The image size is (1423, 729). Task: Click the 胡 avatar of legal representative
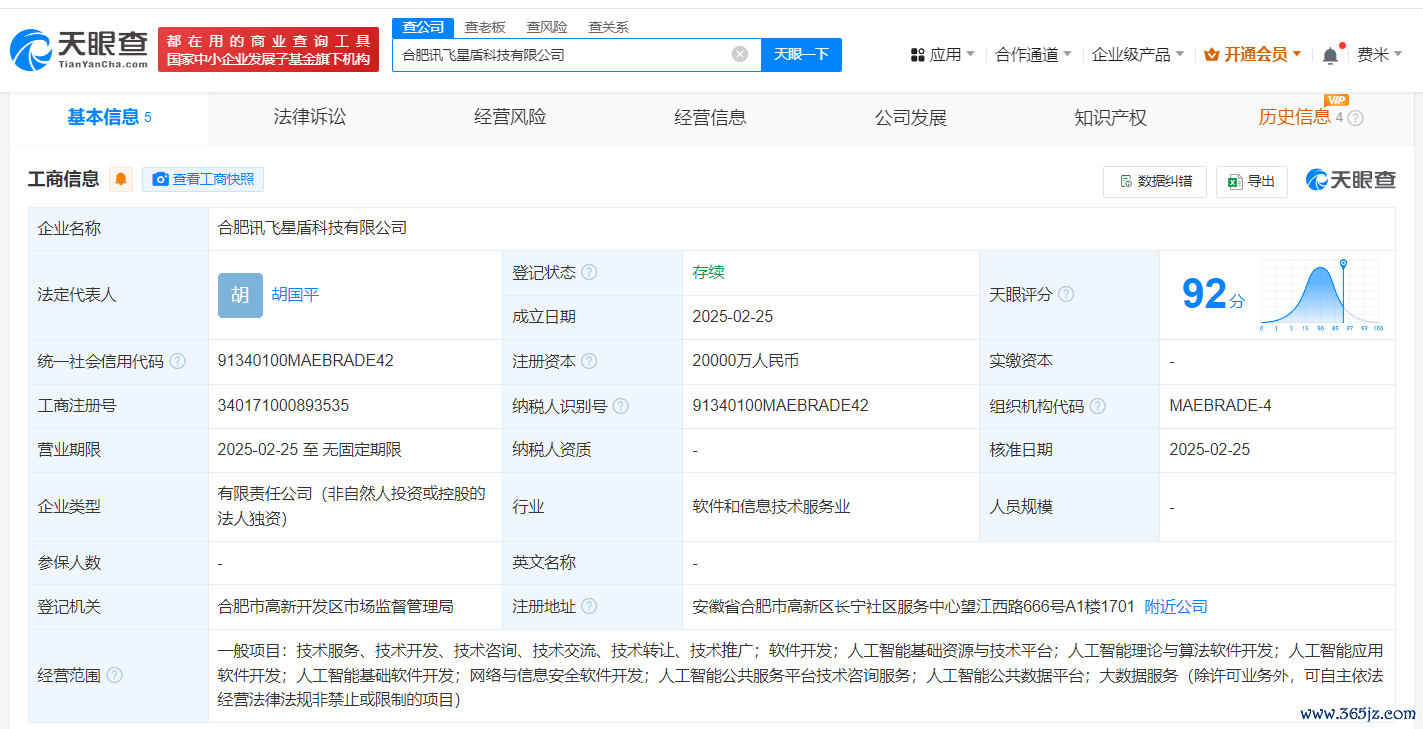[240, 295]
